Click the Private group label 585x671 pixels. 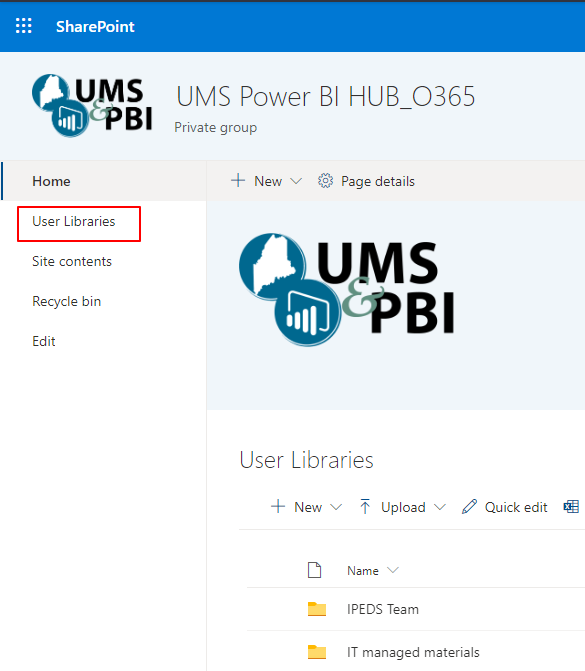point(216,128)
